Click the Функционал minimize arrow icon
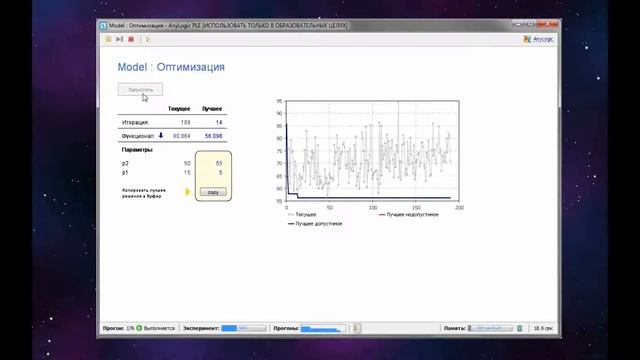This screenshot has height=360, width=640. (x=161, y=135)
